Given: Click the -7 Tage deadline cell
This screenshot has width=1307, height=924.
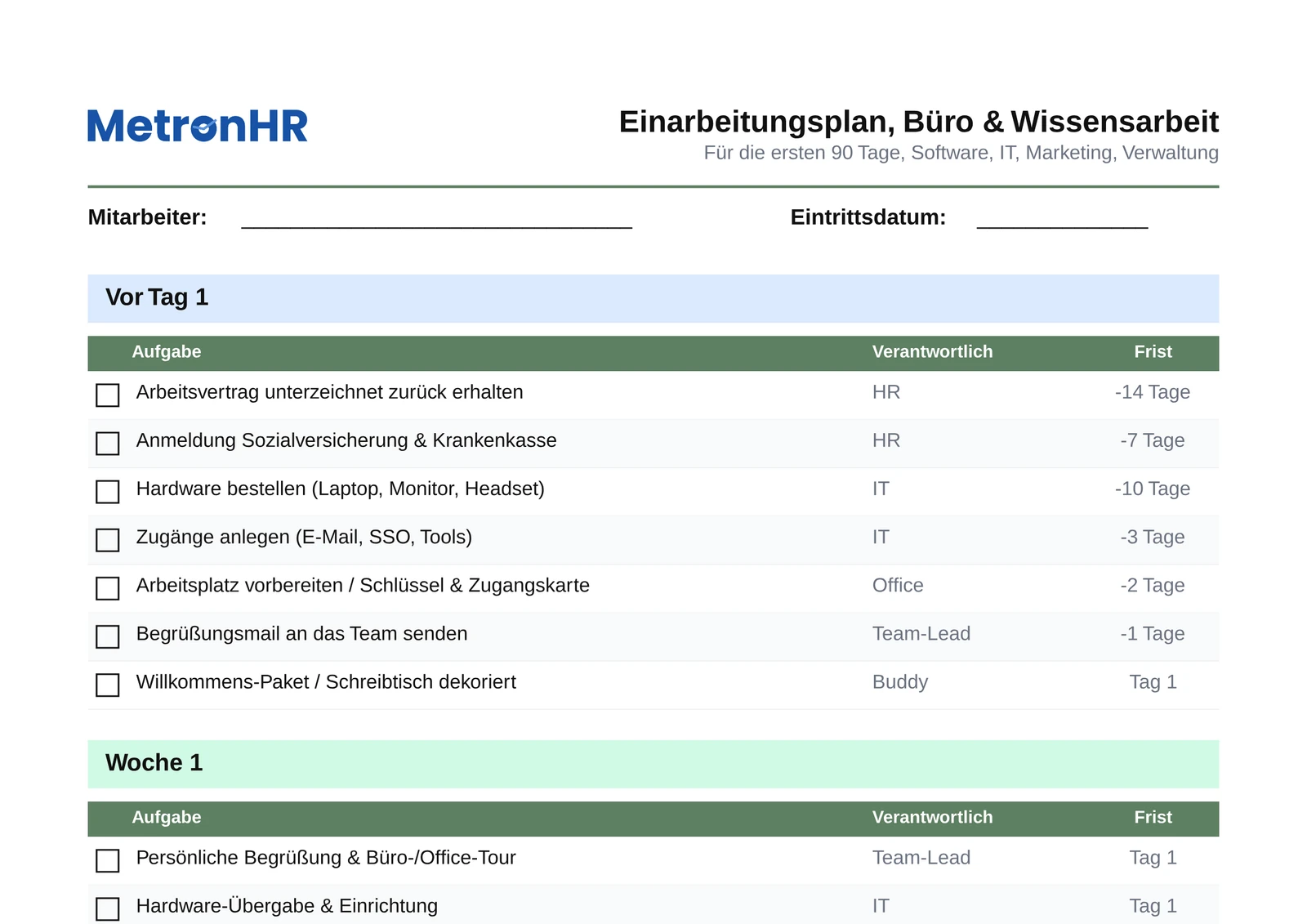Looking at the screenshot, I should tap(1153, 440).
